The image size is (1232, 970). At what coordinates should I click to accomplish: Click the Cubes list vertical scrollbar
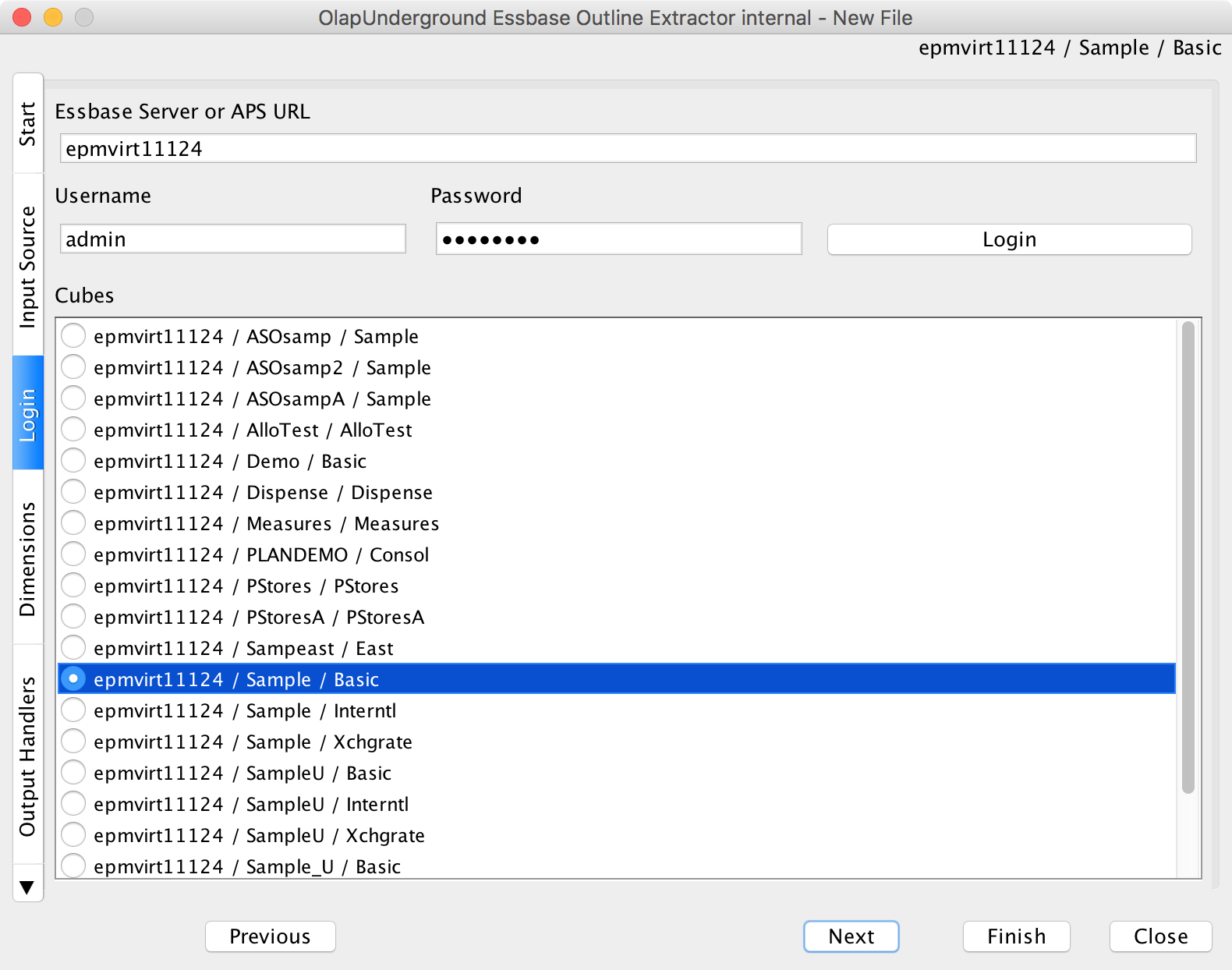[1188, 558]
